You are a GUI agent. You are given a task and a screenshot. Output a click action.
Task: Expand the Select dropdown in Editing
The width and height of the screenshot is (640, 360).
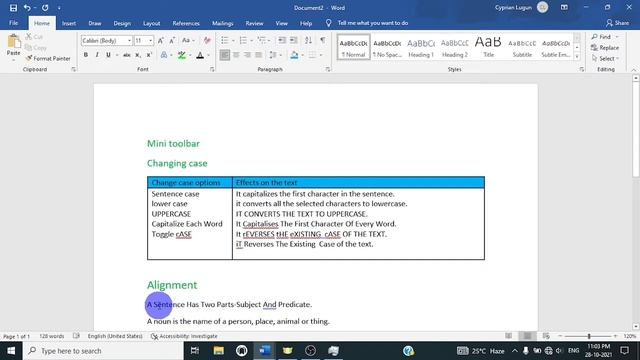point(605,59)
